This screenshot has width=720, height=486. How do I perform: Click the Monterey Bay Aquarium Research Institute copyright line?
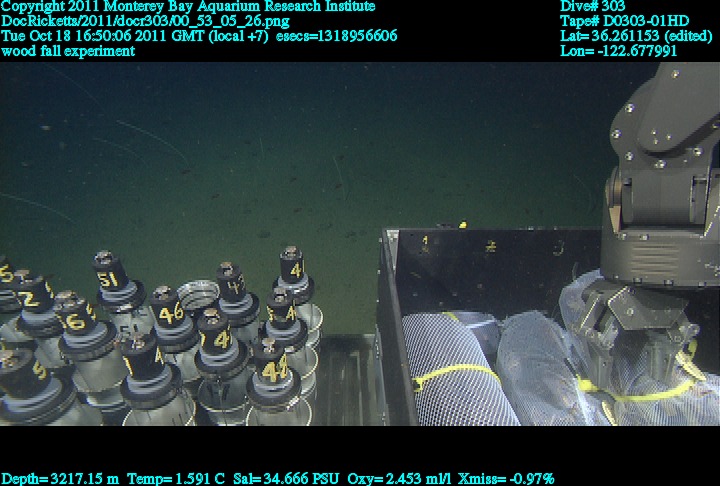pos(188,7)
